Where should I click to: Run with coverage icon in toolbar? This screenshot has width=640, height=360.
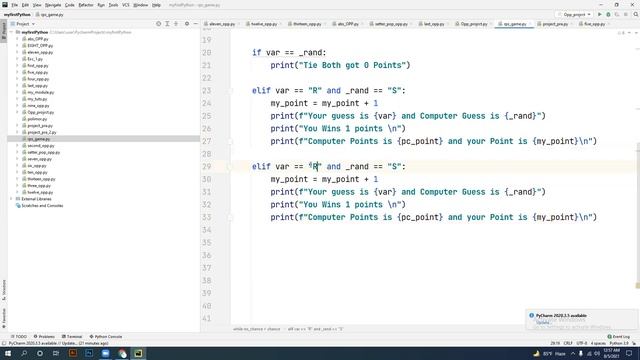tap(617, 14)
